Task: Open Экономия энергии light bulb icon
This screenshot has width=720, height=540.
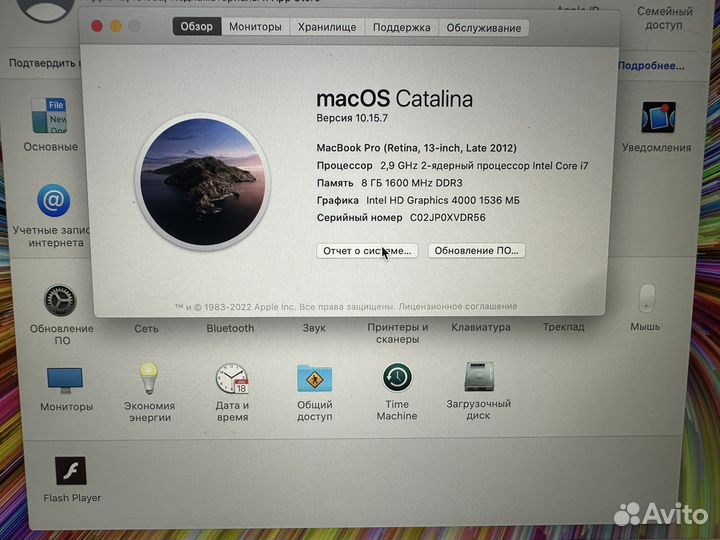Action: pyautogui.click(x=149, y=378)
